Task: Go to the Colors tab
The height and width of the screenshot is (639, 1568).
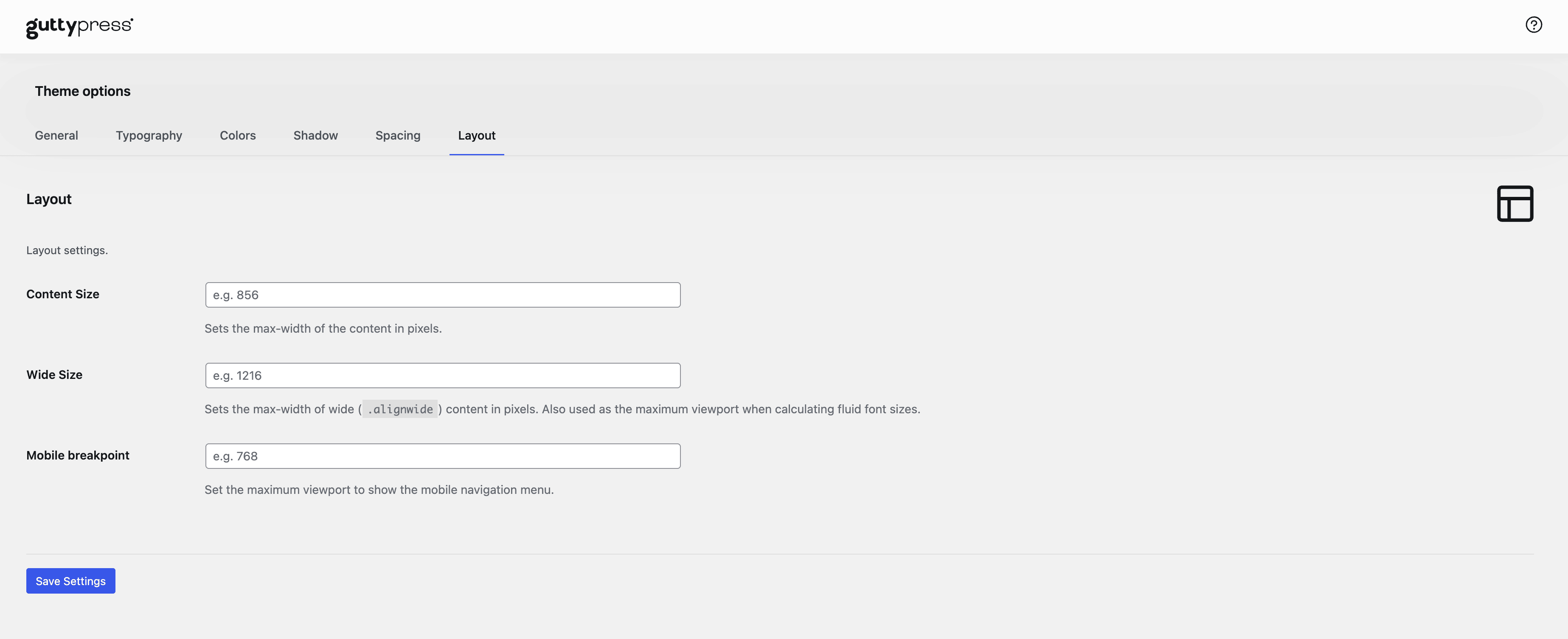Action: point(238,135)
